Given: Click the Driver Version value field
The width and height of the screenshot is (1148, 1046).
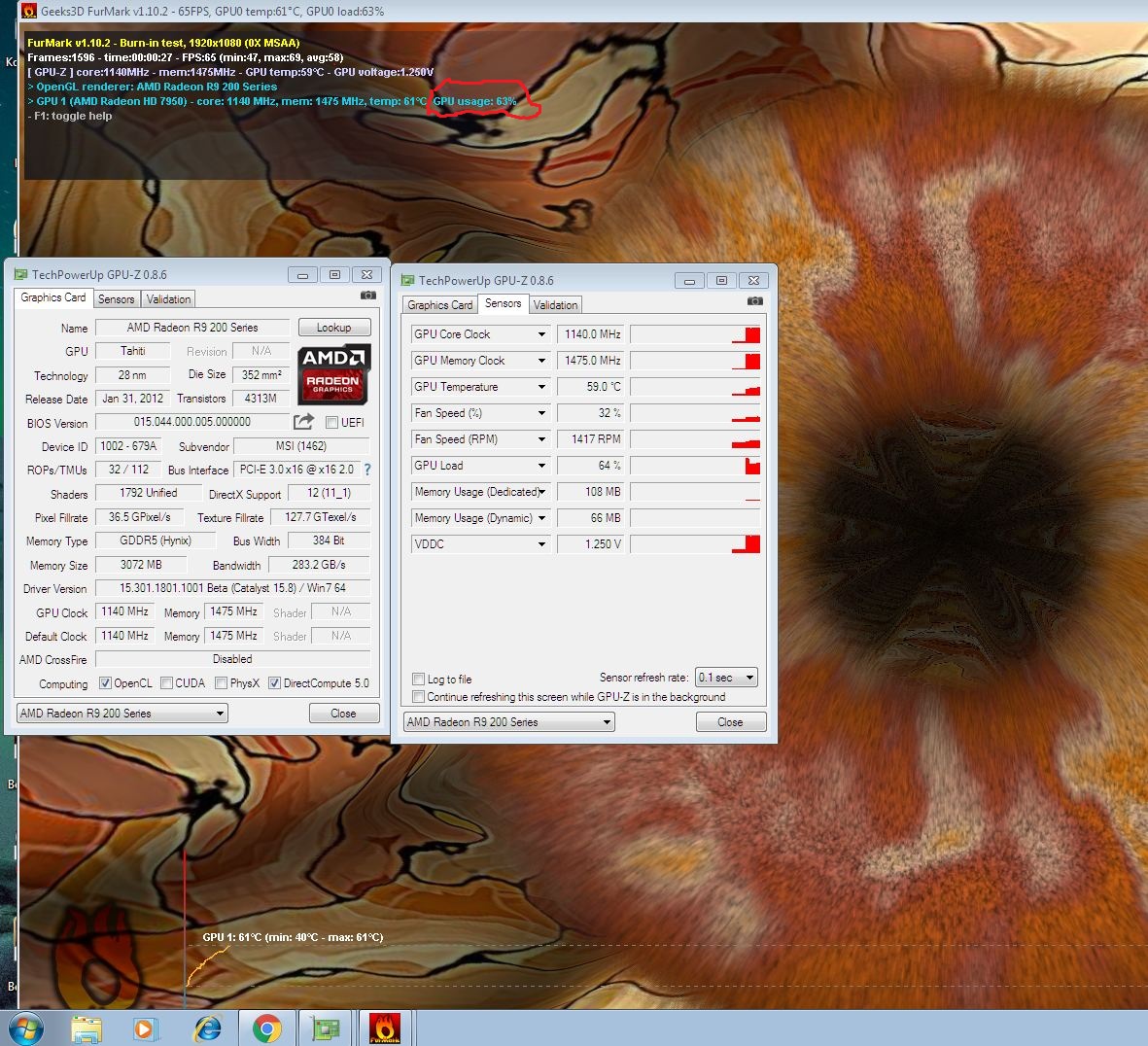Looking at the screenshot, I should 233,588.
